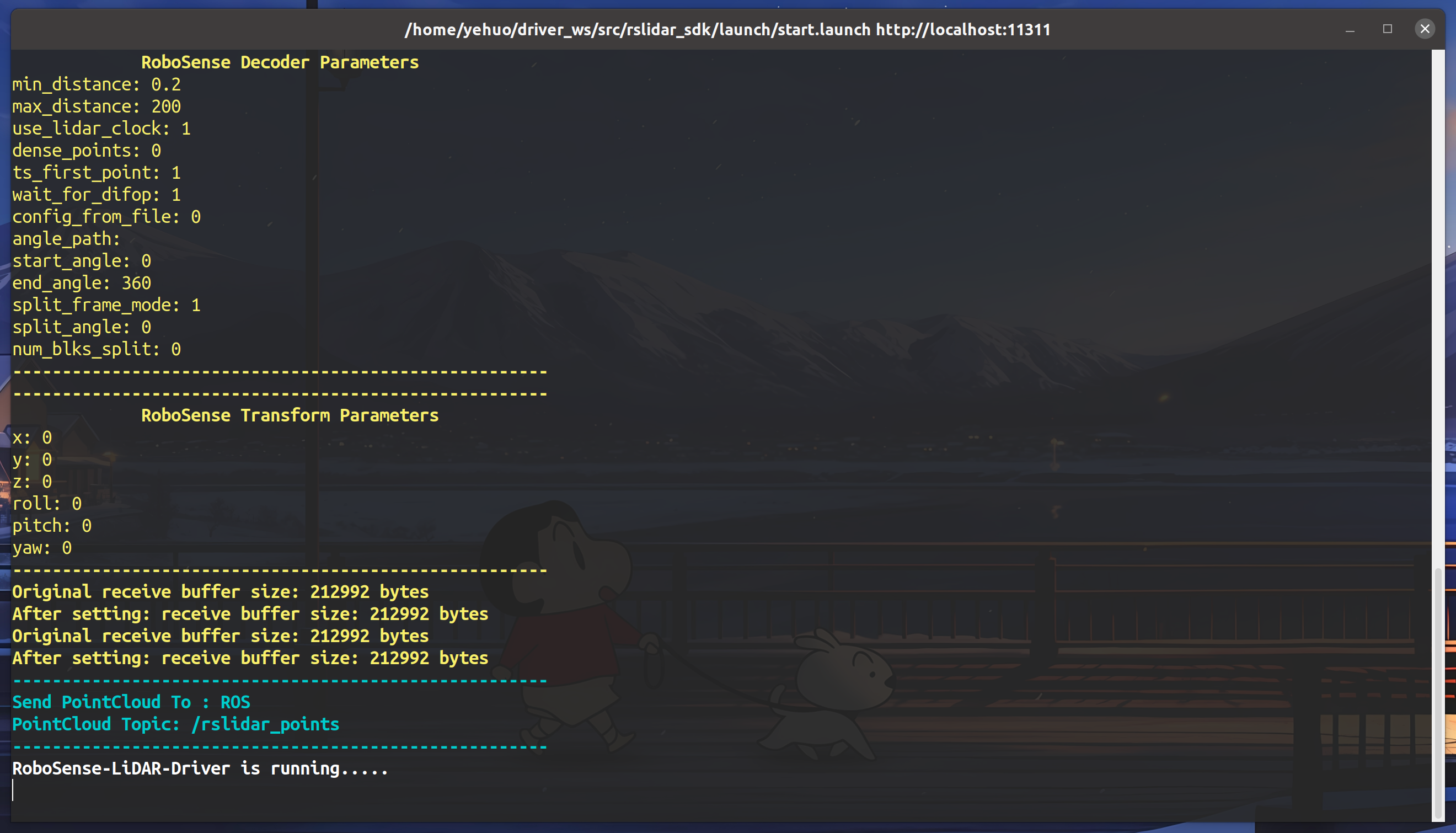The width and height of the screenshot is (1456, 833).
Task: Click the use_lidar_clock: 1 line
Action: click(101, 129)
